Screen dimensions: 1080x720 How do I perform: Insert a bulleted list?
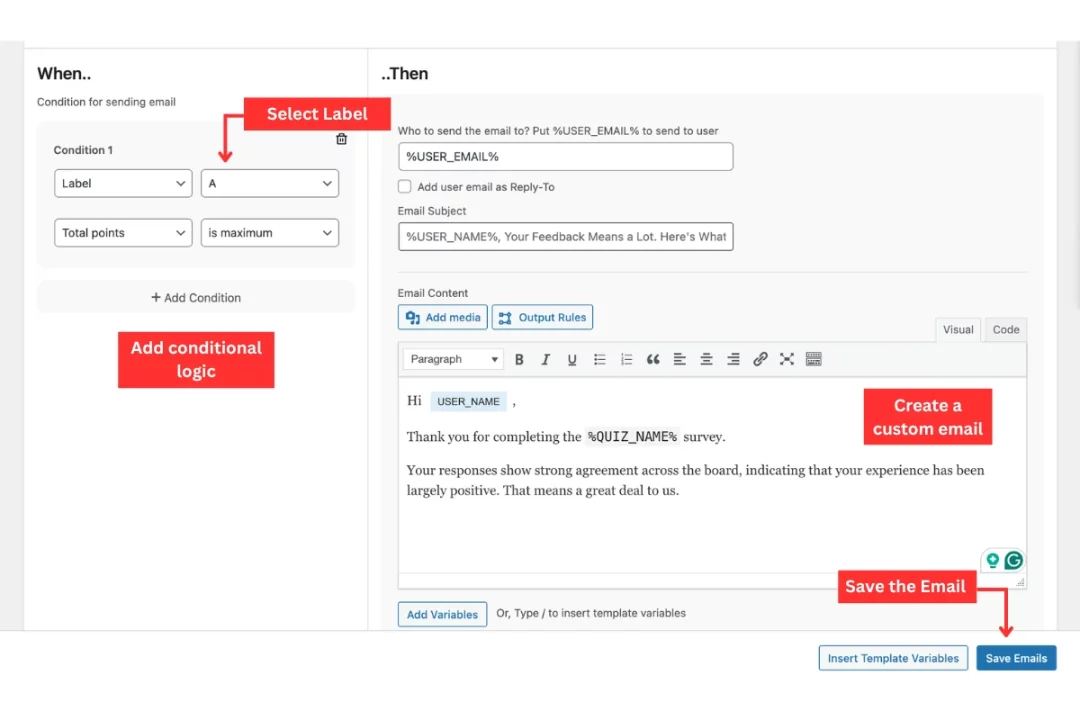tap(598, 358)
